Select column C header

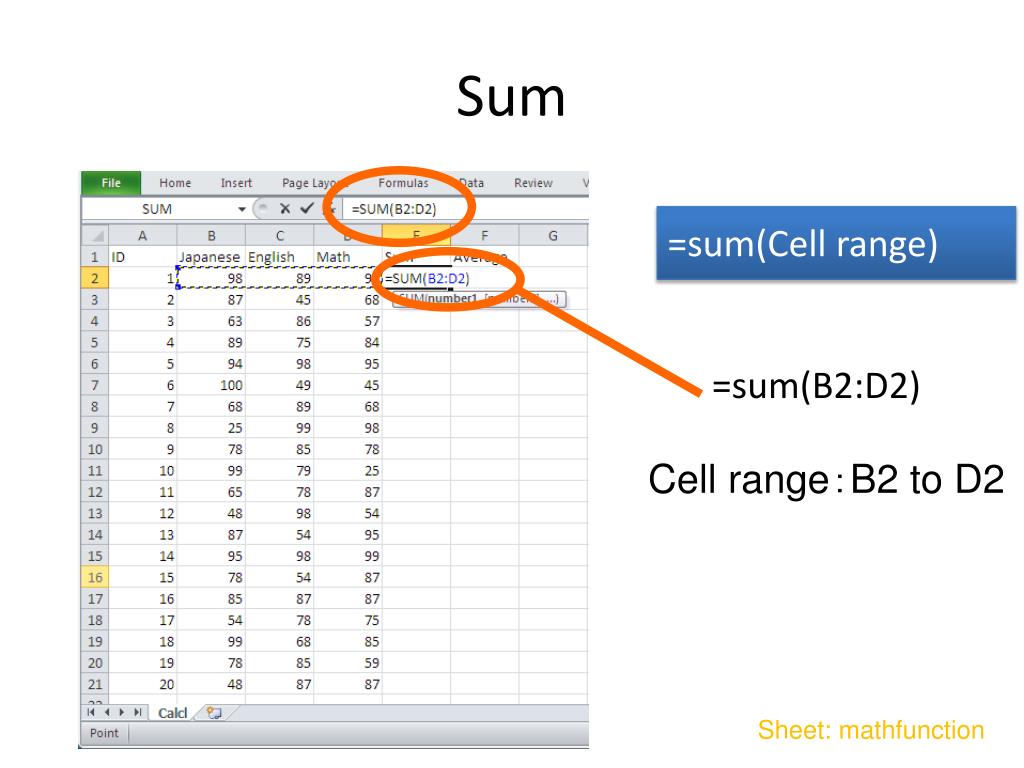(280, 236)
